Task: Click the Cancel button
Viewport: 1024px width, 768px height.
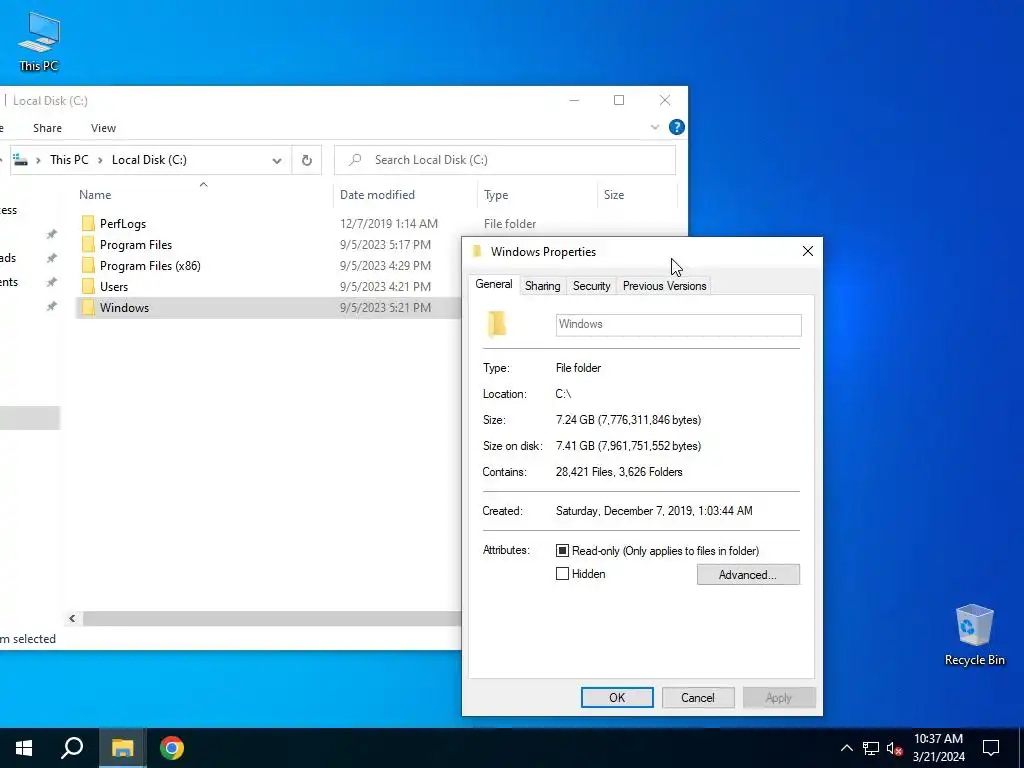Action: coord(698,697)
